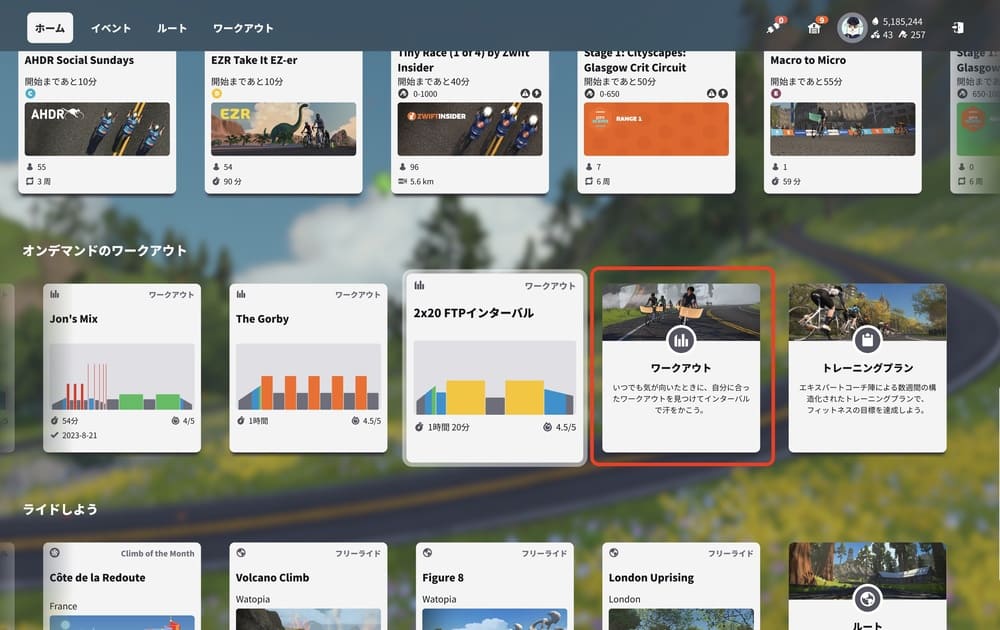Viewport: 1000px width, 630px height.
Task: Click the icon beside Climb of the Month
Action: [55, 553]
